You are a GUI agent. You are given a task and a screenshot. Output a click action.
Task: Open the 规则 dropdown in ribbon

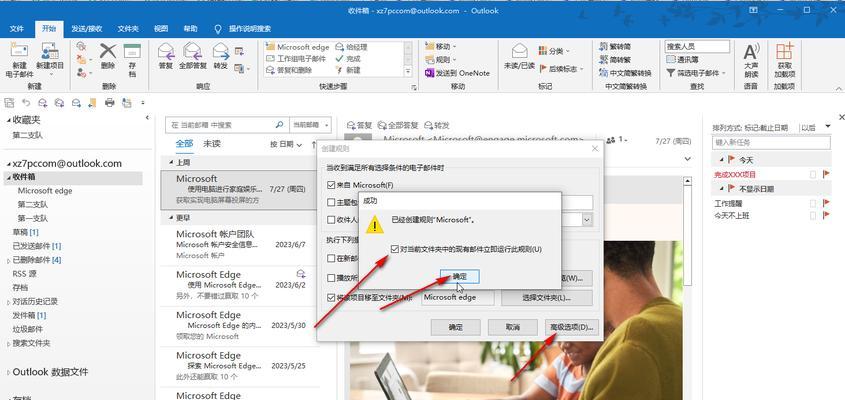click(441, 60)
